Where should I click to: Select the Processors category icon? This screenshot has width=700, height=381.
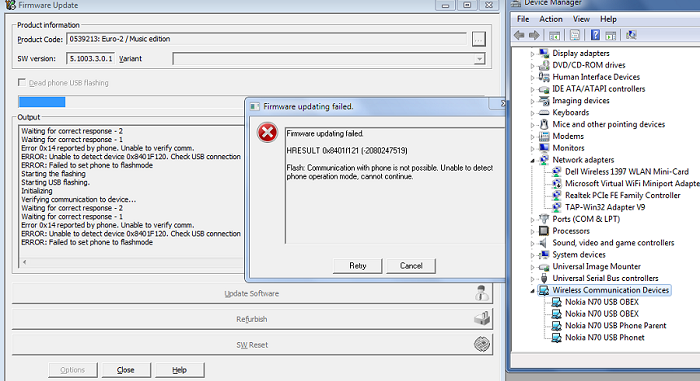click(x=544, y=231)
